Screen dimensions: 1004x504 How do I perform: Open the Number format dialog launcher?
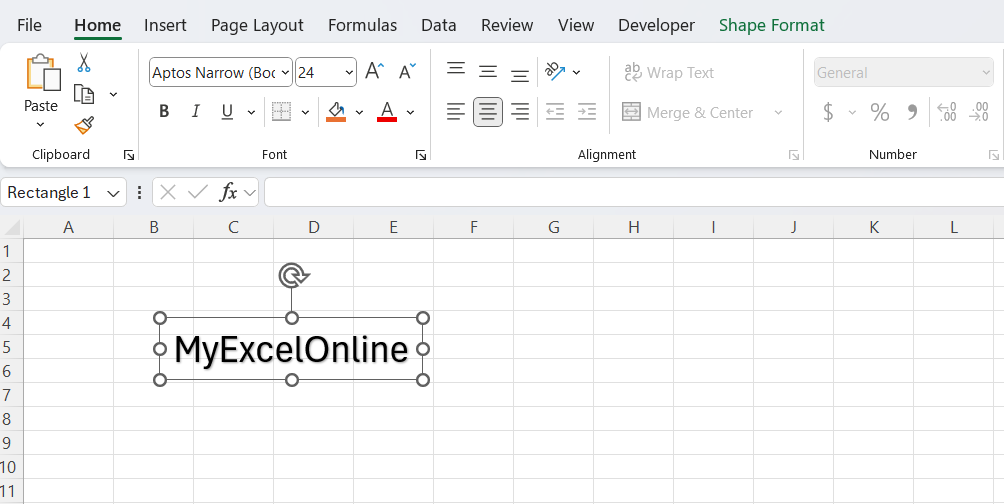tap(994, 154)
